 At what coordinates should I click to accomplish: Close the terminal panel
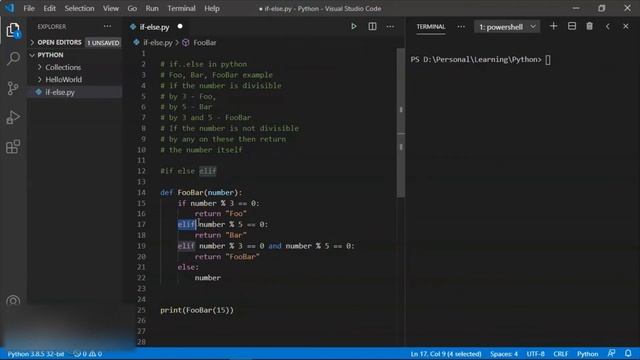coord(626,27)
